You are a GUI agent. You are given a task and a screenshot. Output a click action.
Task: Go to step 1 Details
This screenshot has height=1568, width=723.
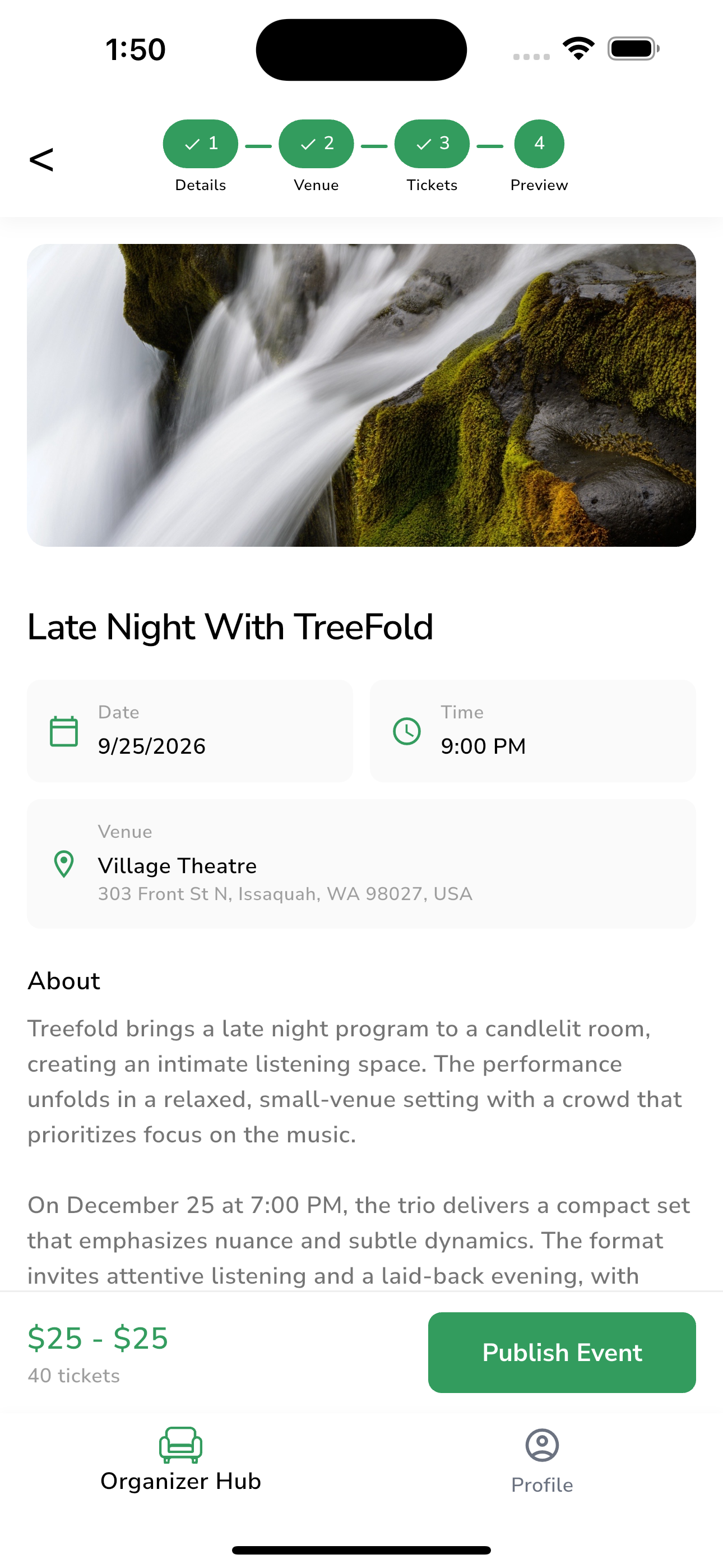tap(200, 144)
